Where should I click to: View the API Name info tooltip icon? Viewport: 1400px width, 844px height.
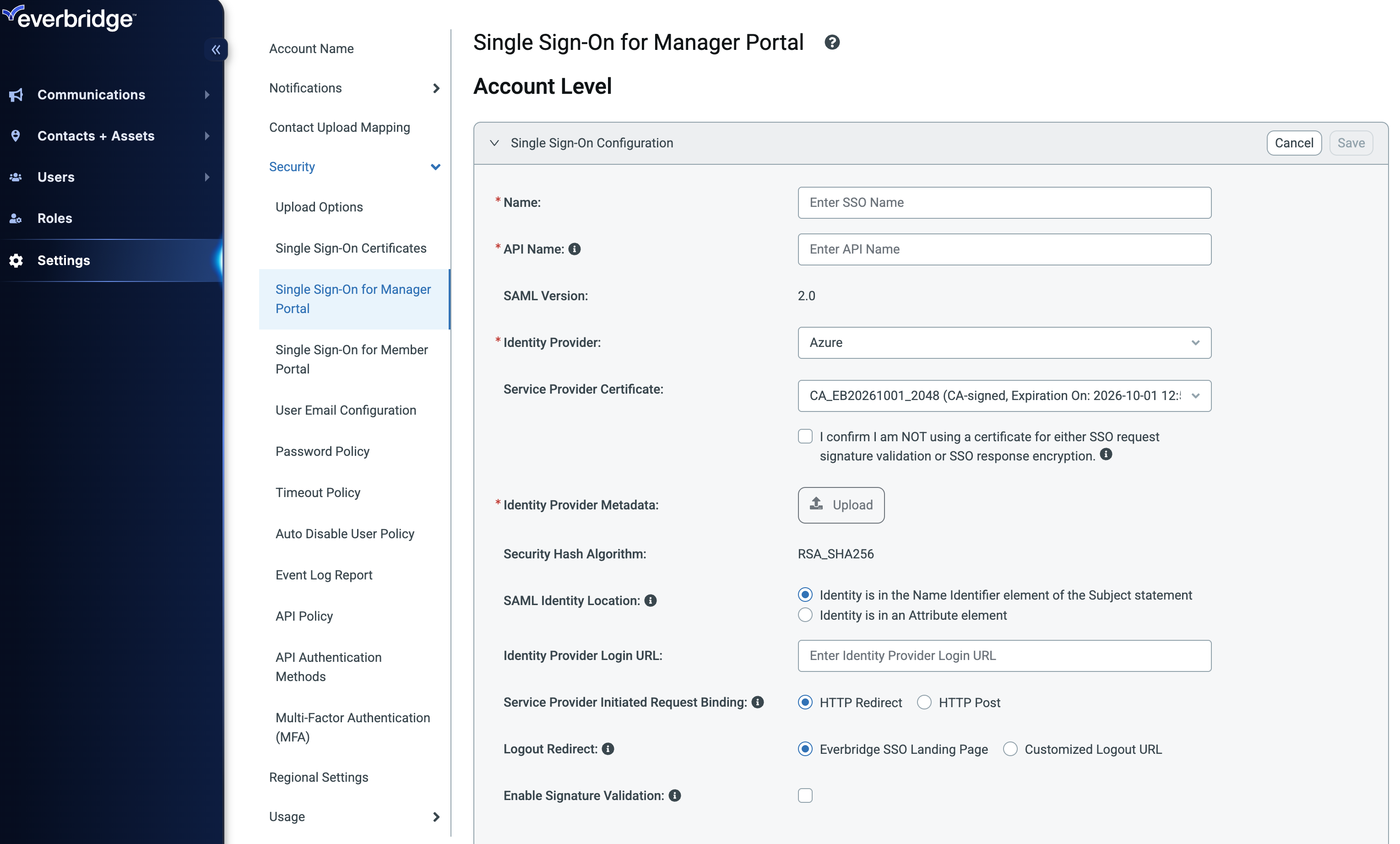(x=575, y=249)
